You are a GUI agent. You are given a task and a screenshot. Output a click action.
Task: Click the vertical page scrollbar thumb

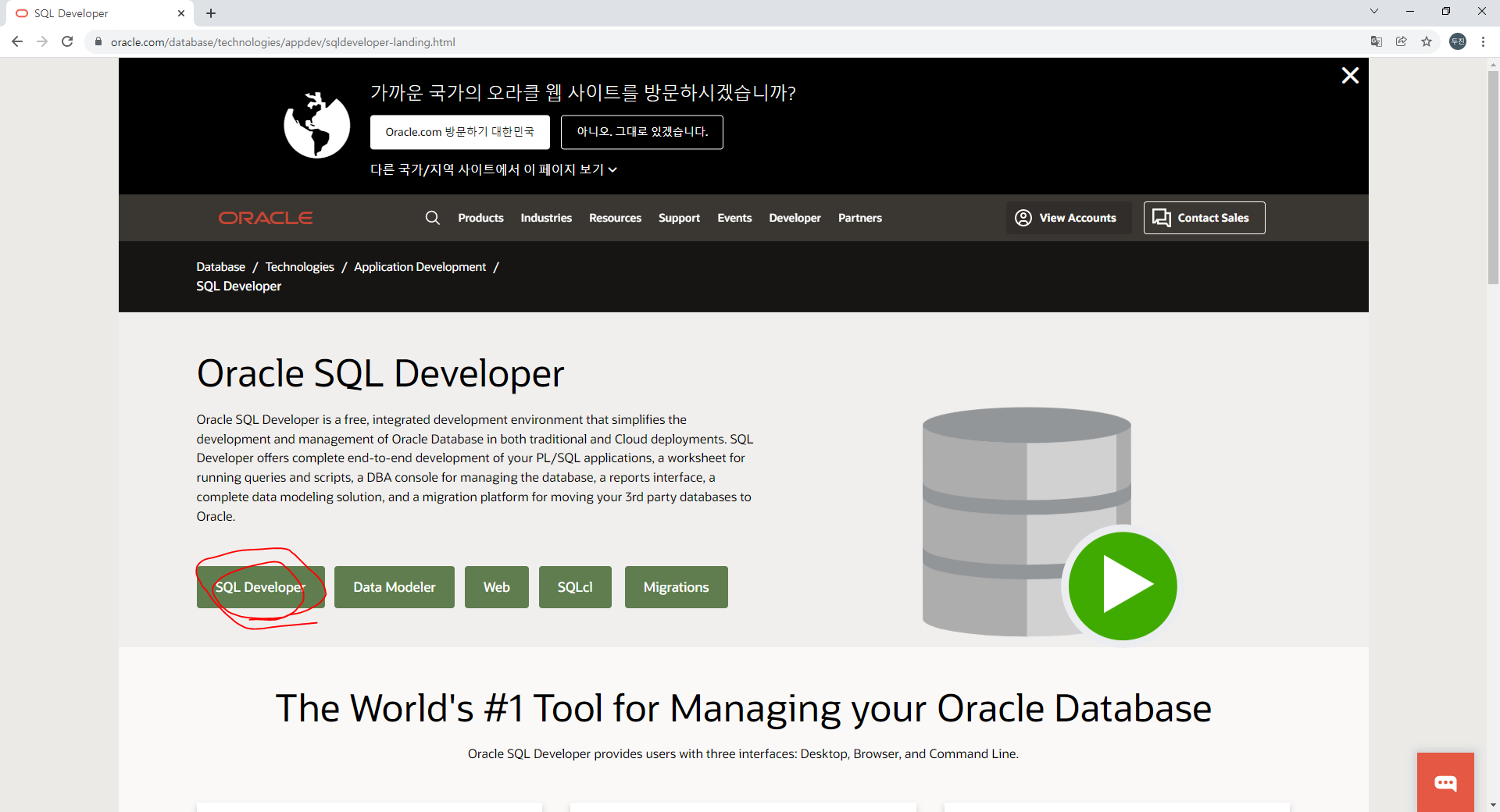pyautogui.click(x=1493, y=178)
